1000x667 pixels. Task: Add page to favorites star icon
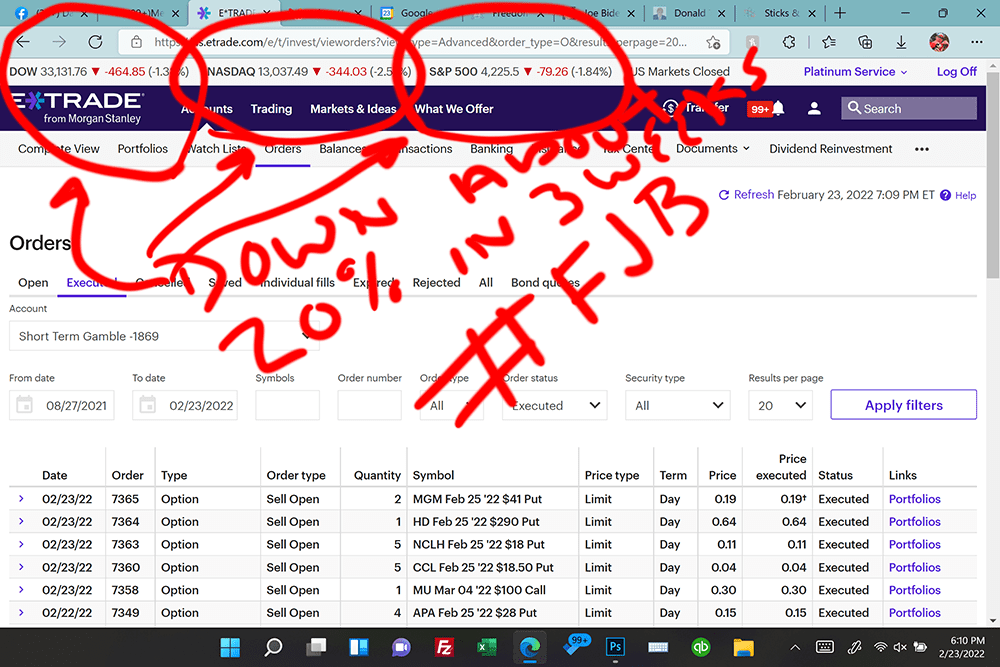click(713, 42)
